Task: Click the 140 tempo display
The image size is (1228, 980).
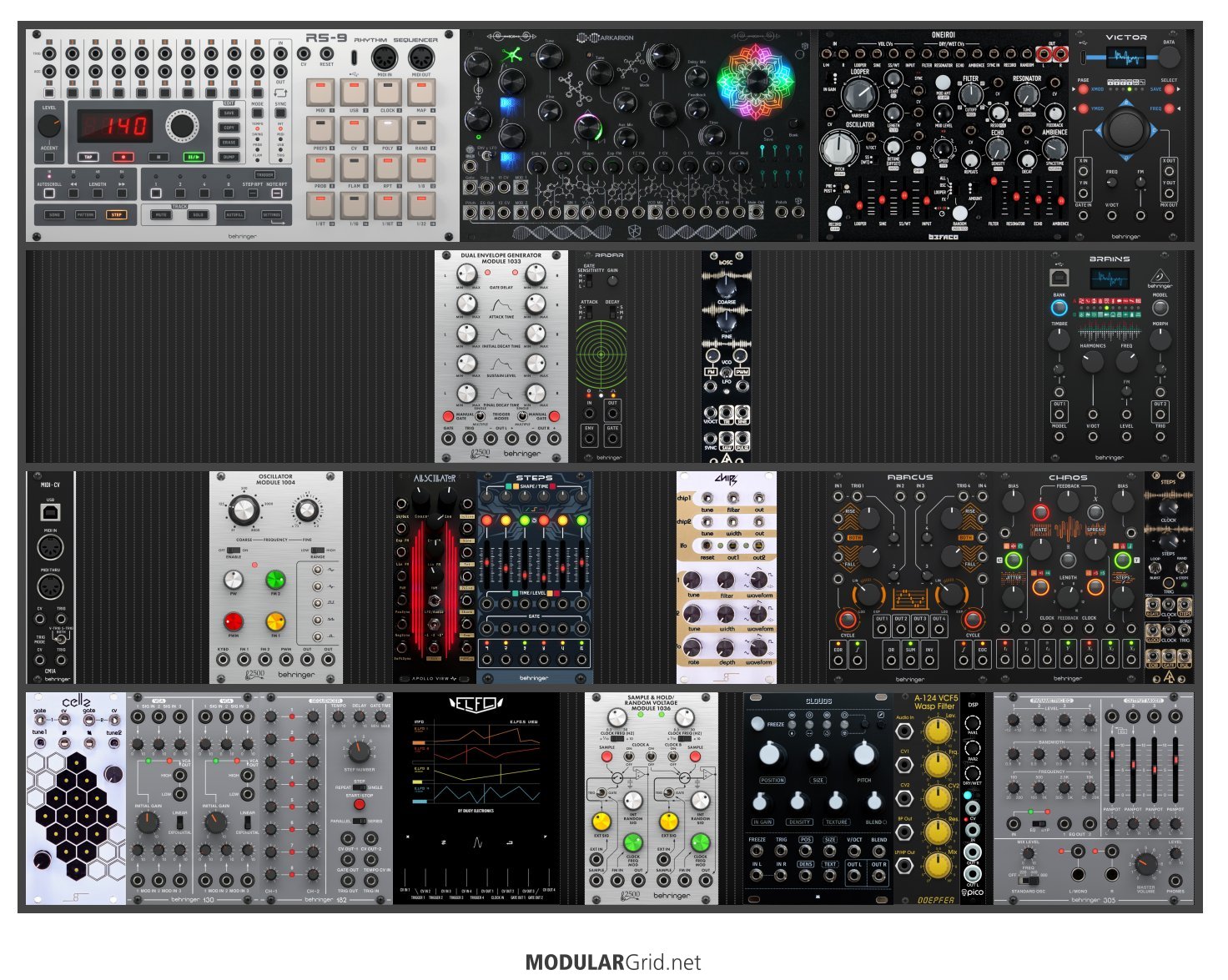Action: pos(115,127)
